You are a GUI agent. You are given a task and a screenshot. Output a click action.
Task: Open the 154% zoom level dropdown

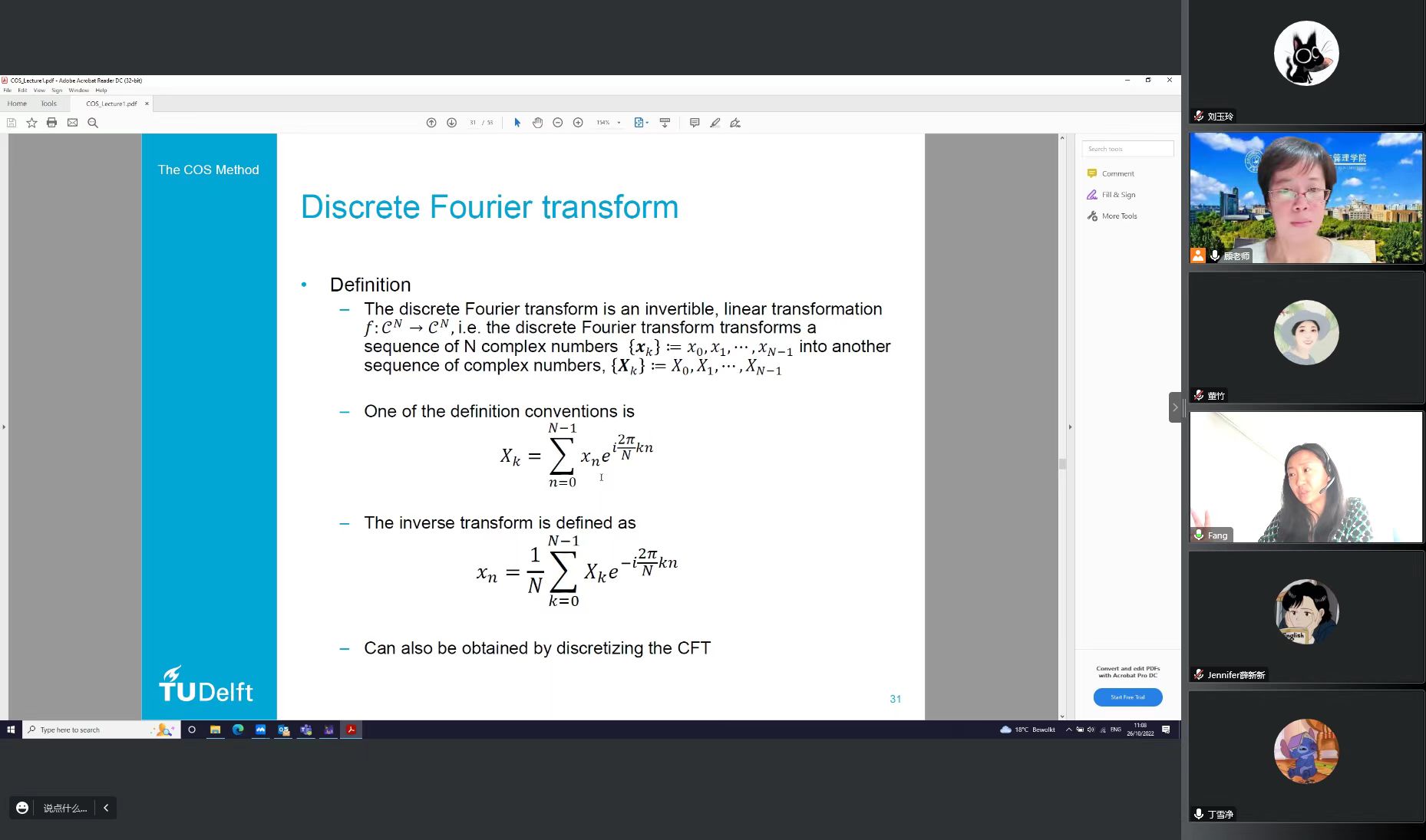pyautogui.click(x=619, y=123)
